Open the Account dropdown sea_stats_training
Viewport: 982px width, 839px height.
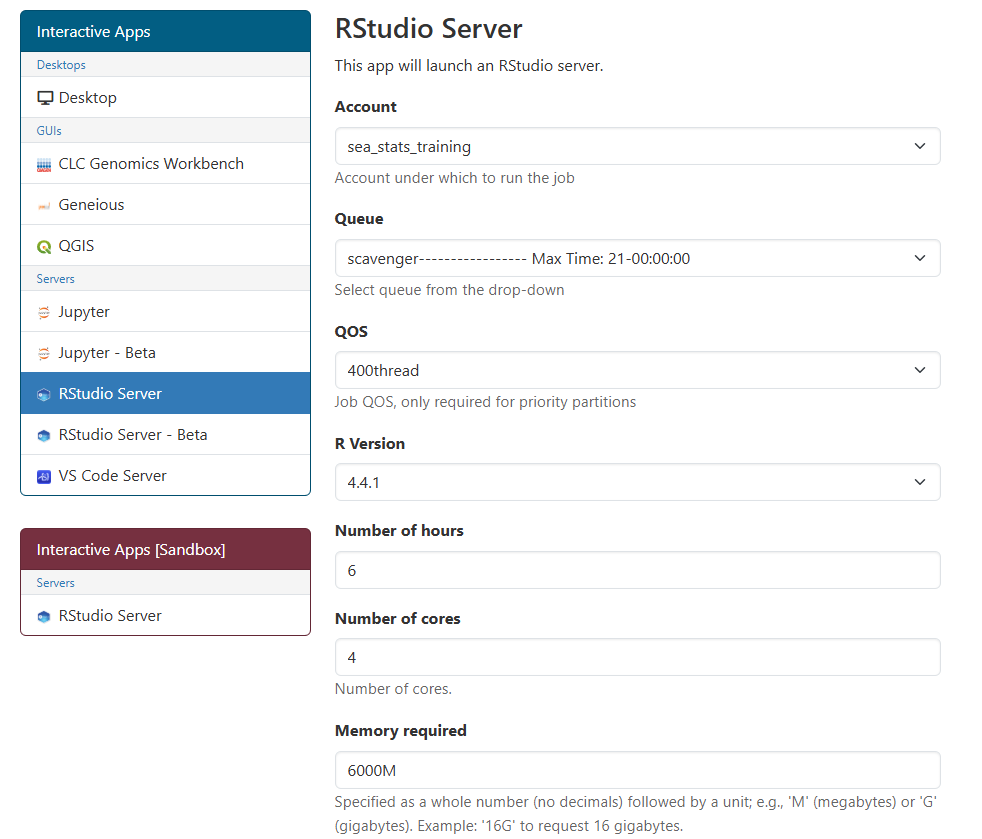[638, 147]
